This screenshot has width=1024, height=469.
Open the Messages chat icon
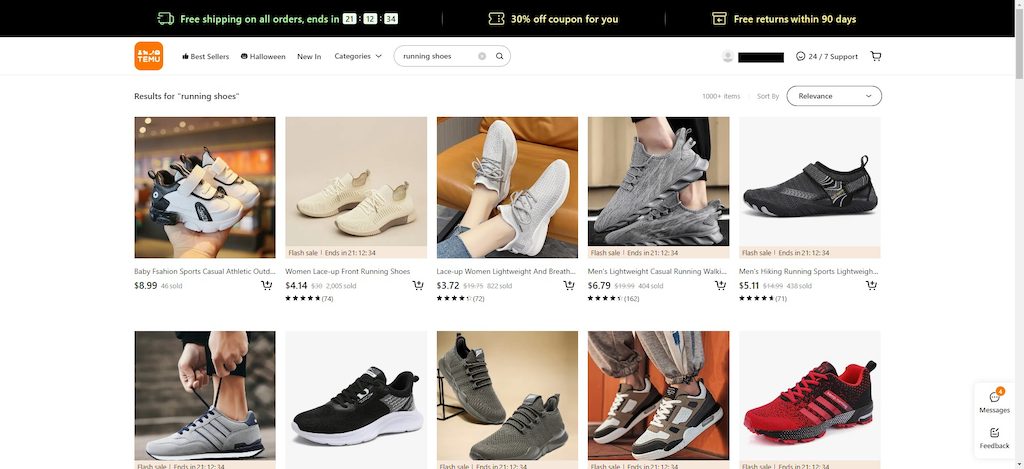pyautogui.click(x=994, y=398)
